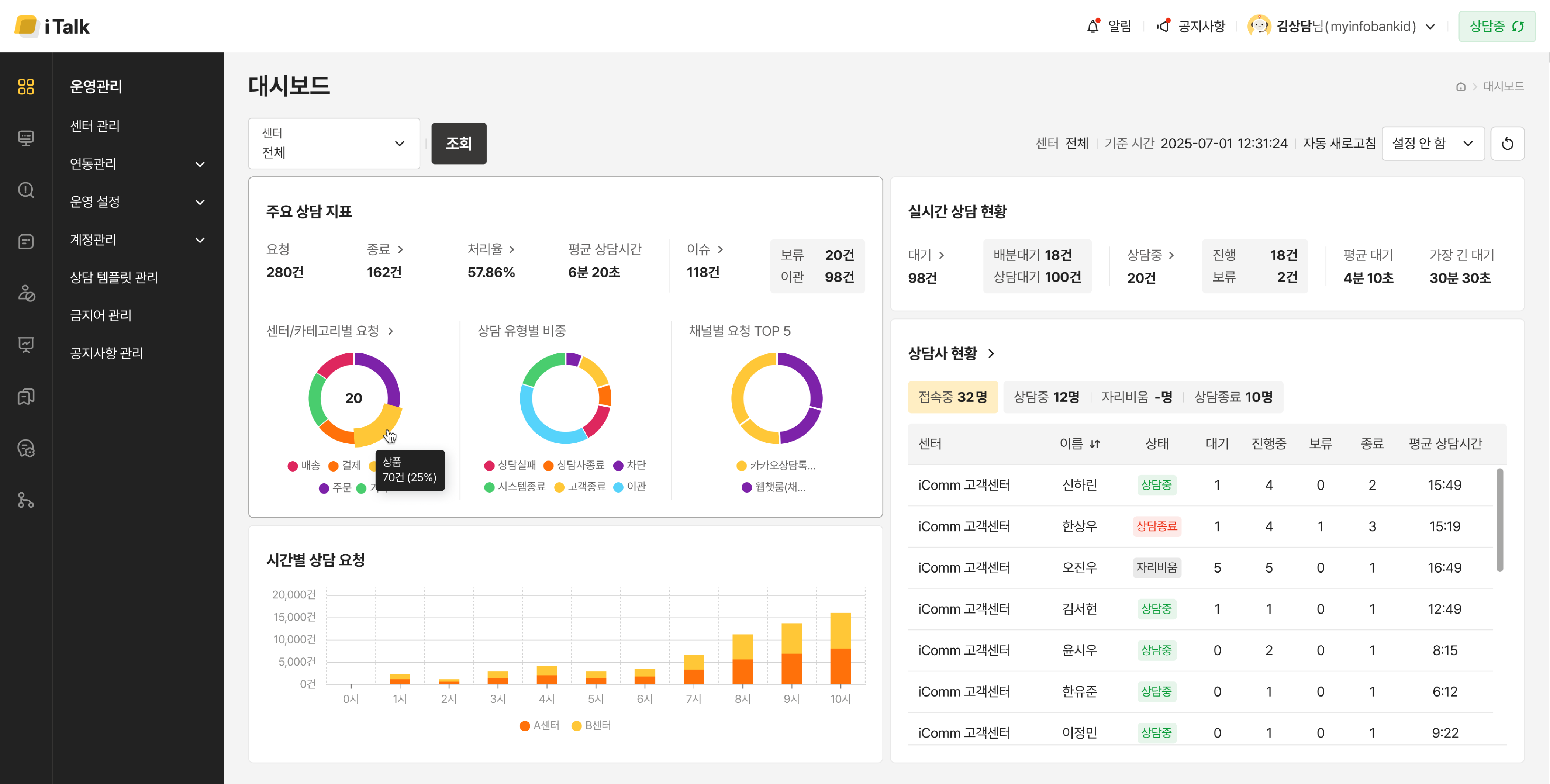
Task: Click 오진우 자리비움 status badge
Action: pyautogui.click(x=1156, y=568)
